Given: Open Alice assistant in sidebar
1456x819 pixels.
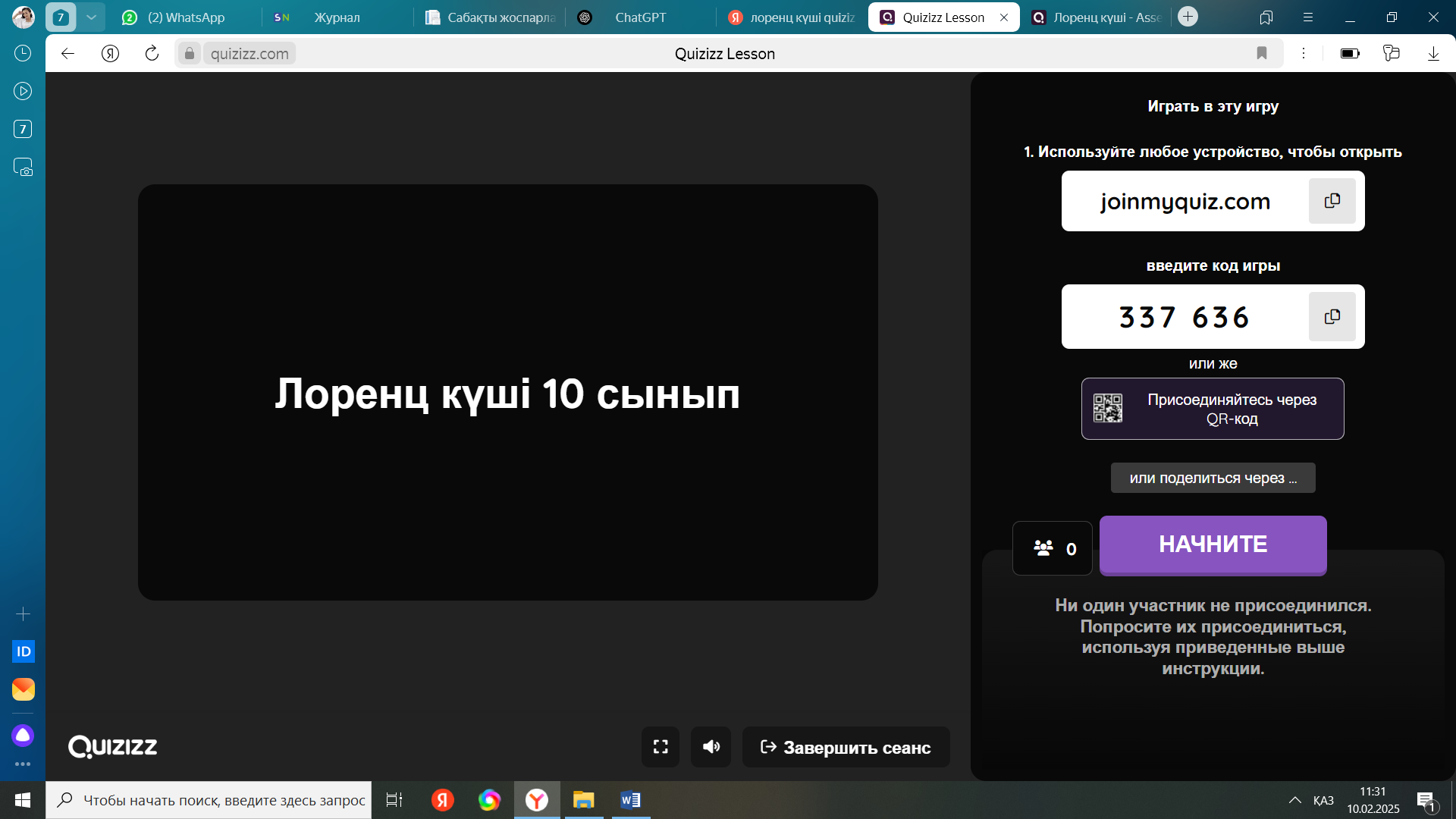Looking at the screenshot, I should point(23,735).
